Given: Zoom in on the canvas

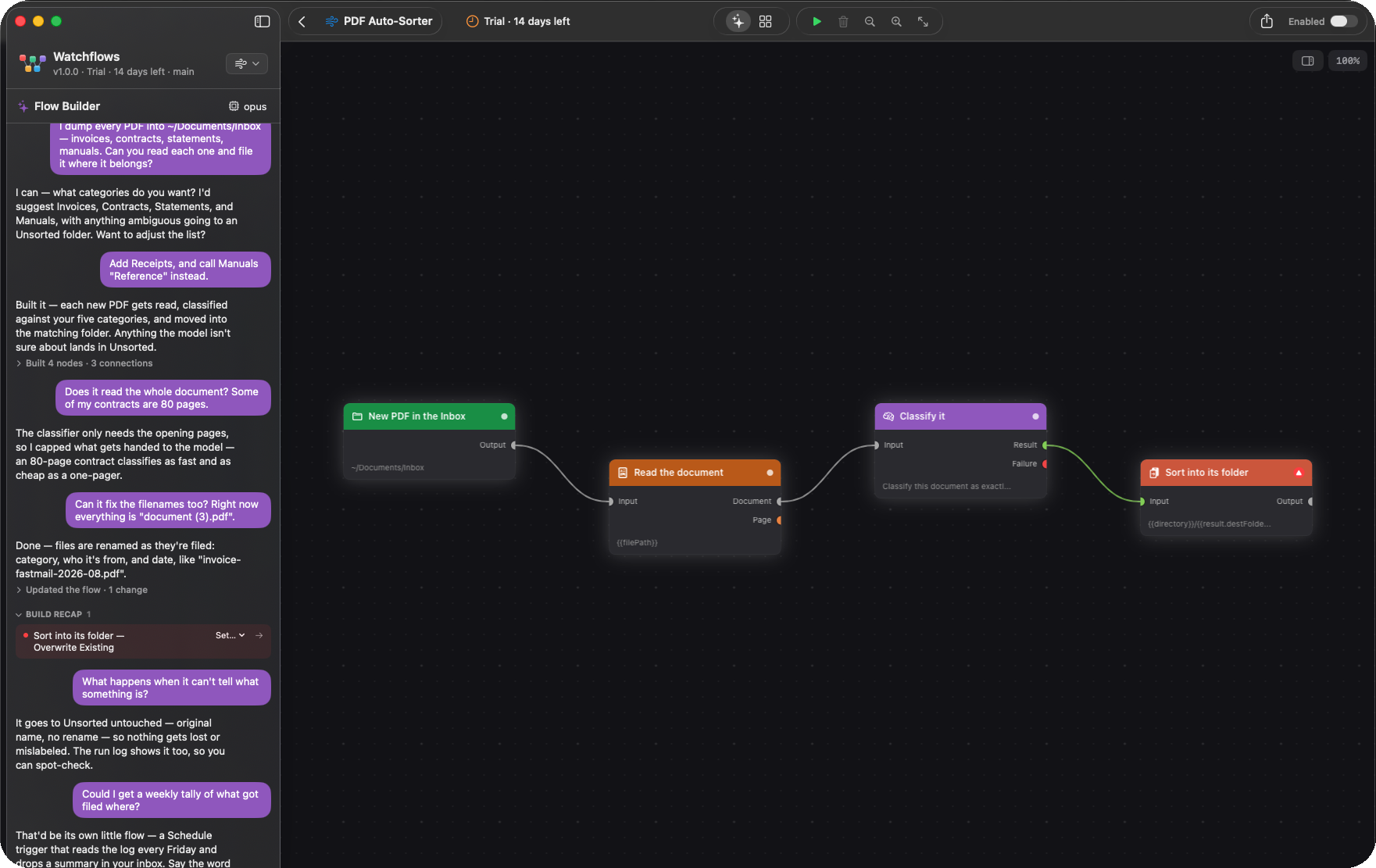Looking at the screenshot, I should (896, 22).
